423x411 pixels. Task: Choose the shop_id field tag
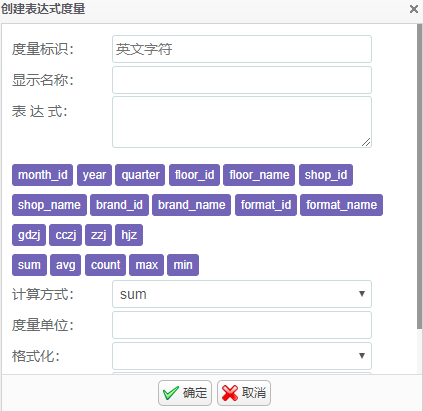coord(326,175)
